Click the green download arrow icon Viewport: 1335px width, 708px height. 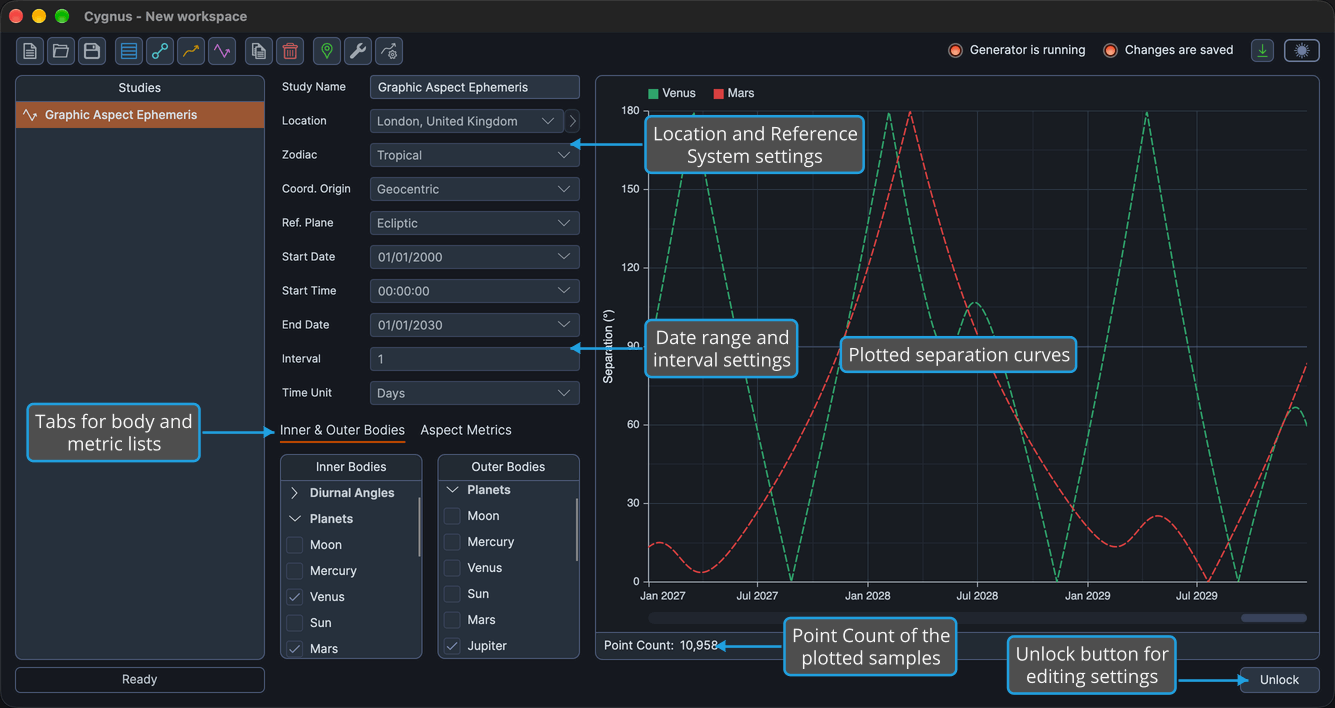tap(1263, 50)
